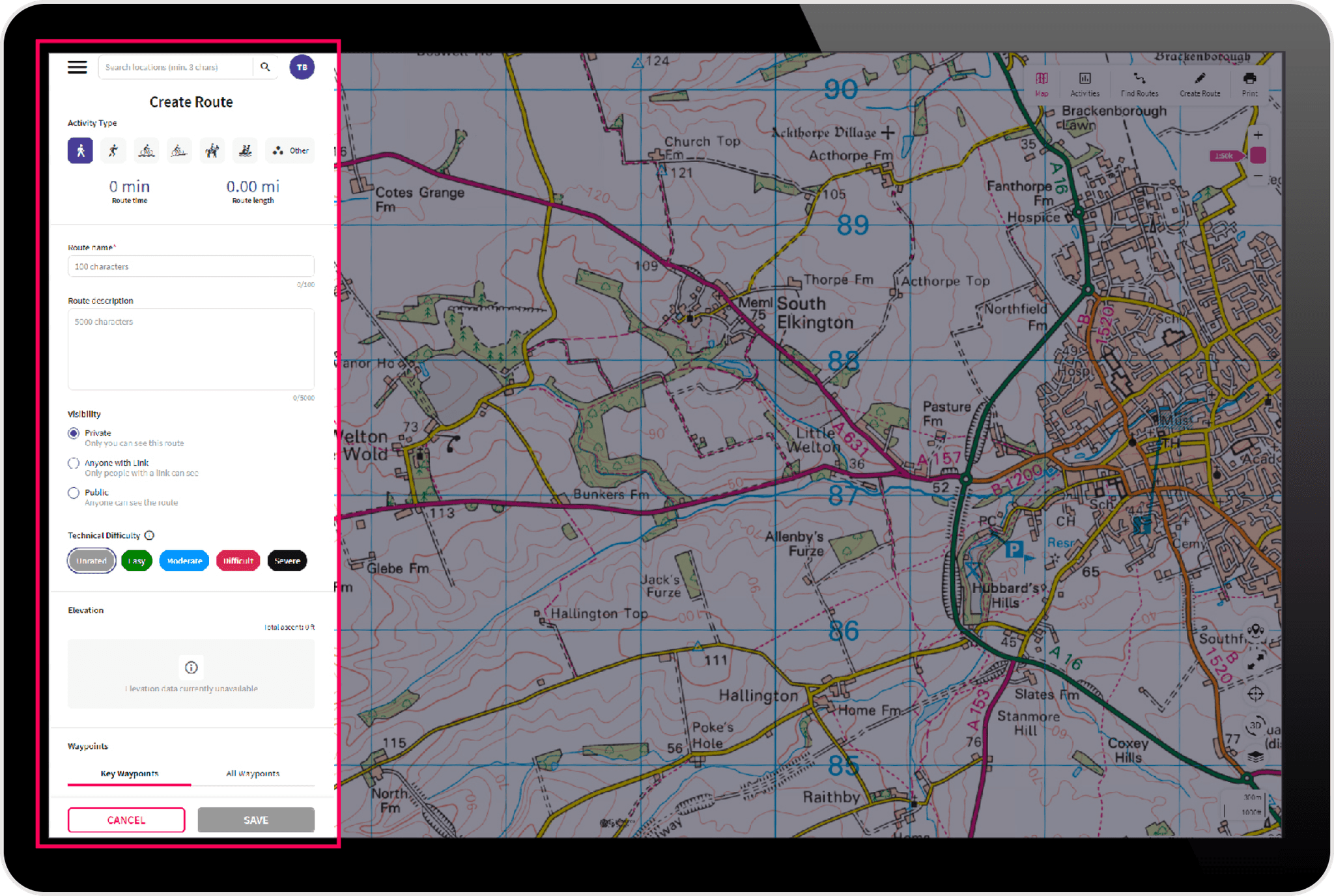Select the Horse Riding activity type
Viewport: 1334px width, 896px height.
click(212, 150)
